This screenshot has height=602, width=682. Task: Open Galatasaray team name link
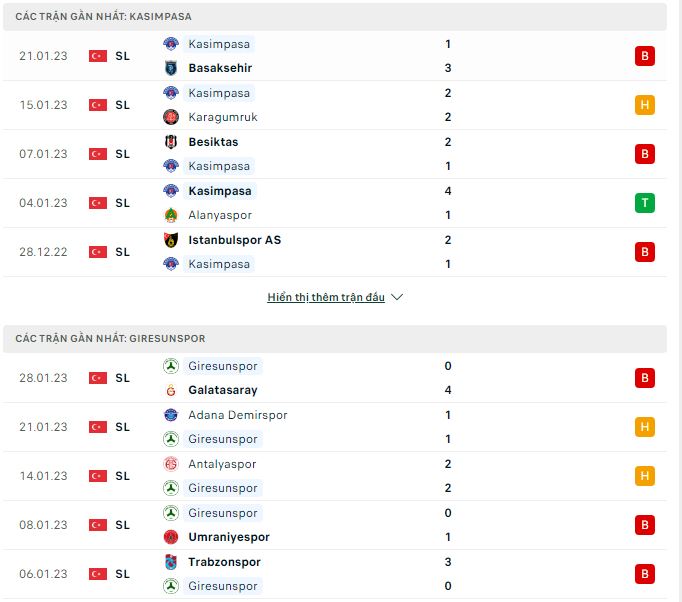[223, 390]
